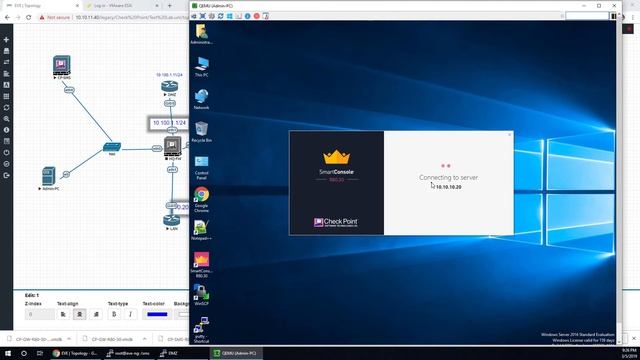Click the Z-index input field
This screenshot has width=640, height=360.
click(39, 314)
